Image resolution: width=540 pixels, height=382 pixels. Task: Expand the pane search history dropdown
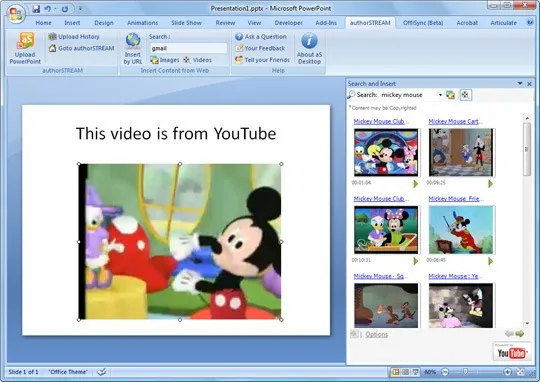[x=440, y=95]
